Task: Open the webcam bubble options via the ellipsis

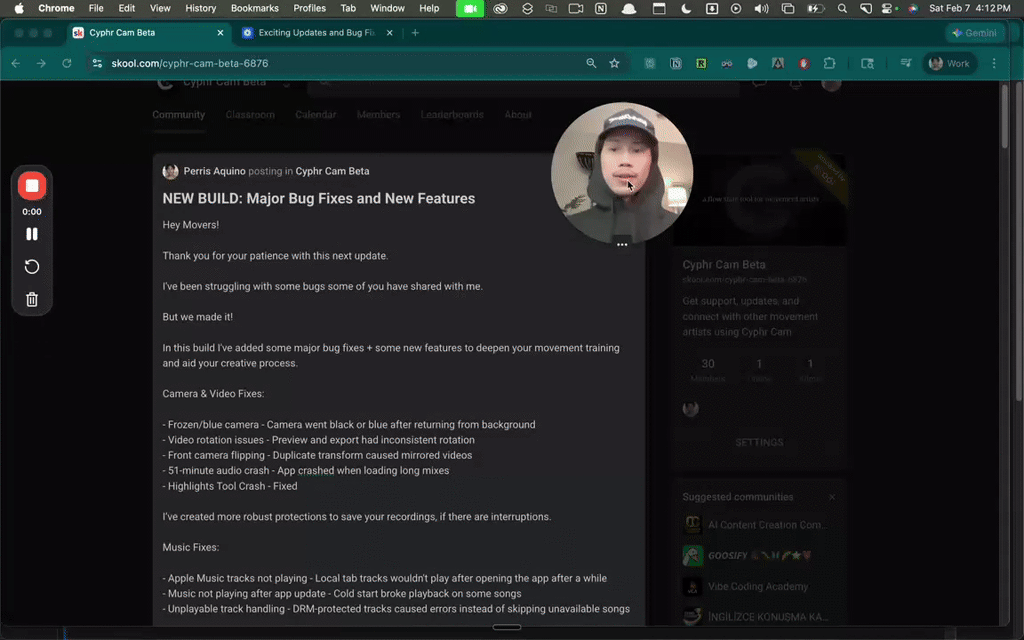Action: (622, 243)
